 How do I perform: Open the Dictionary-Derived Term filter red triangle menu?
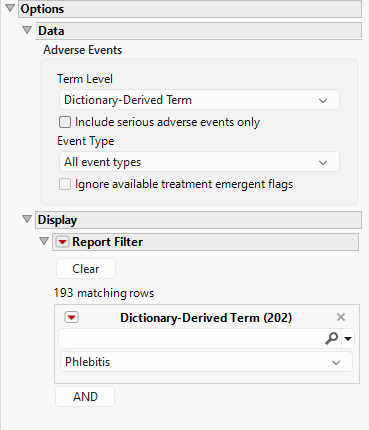tap(71, 317)
